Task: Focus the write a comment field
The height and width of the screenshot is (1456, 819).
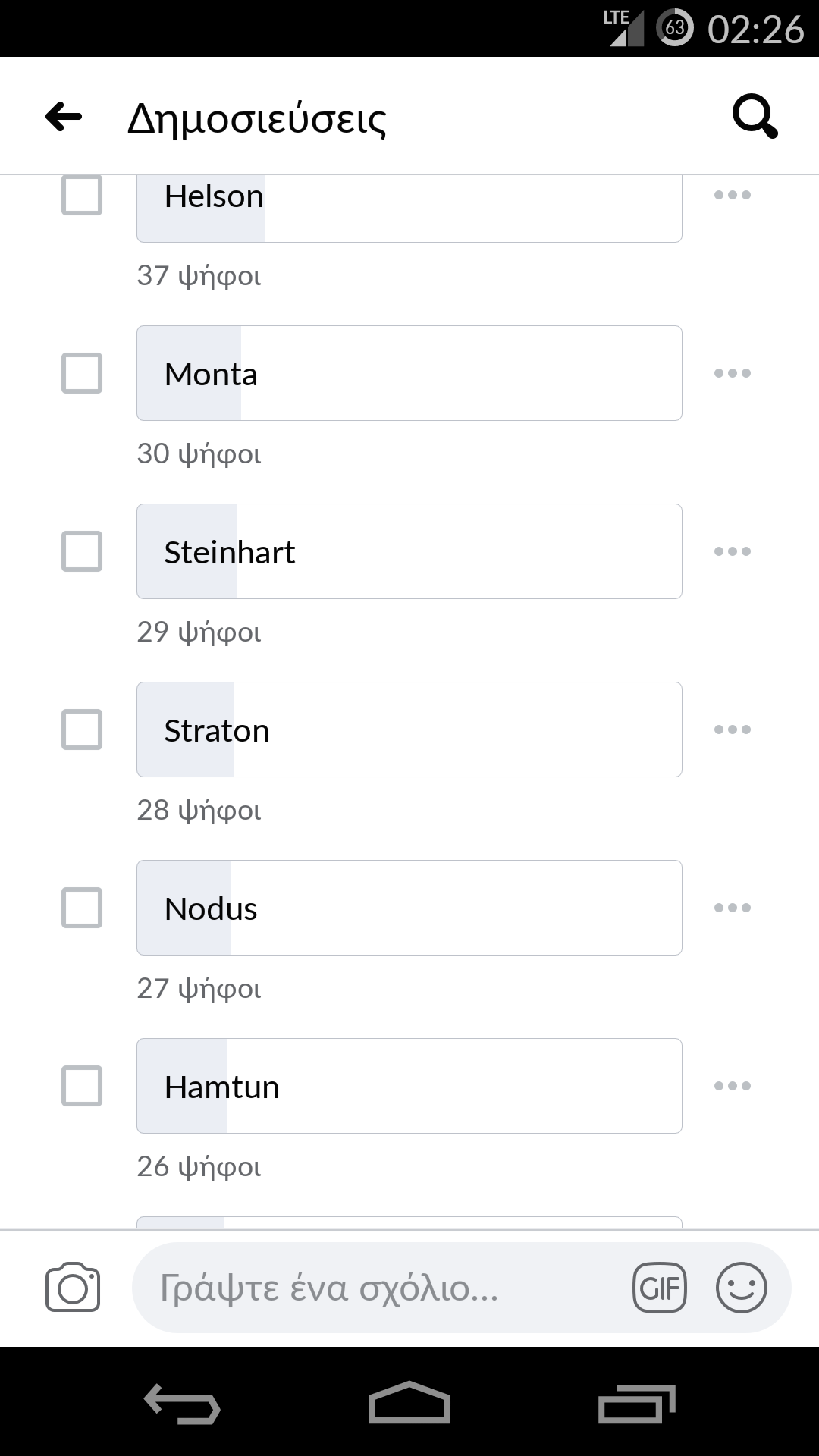Action: tap(379, 1287)
